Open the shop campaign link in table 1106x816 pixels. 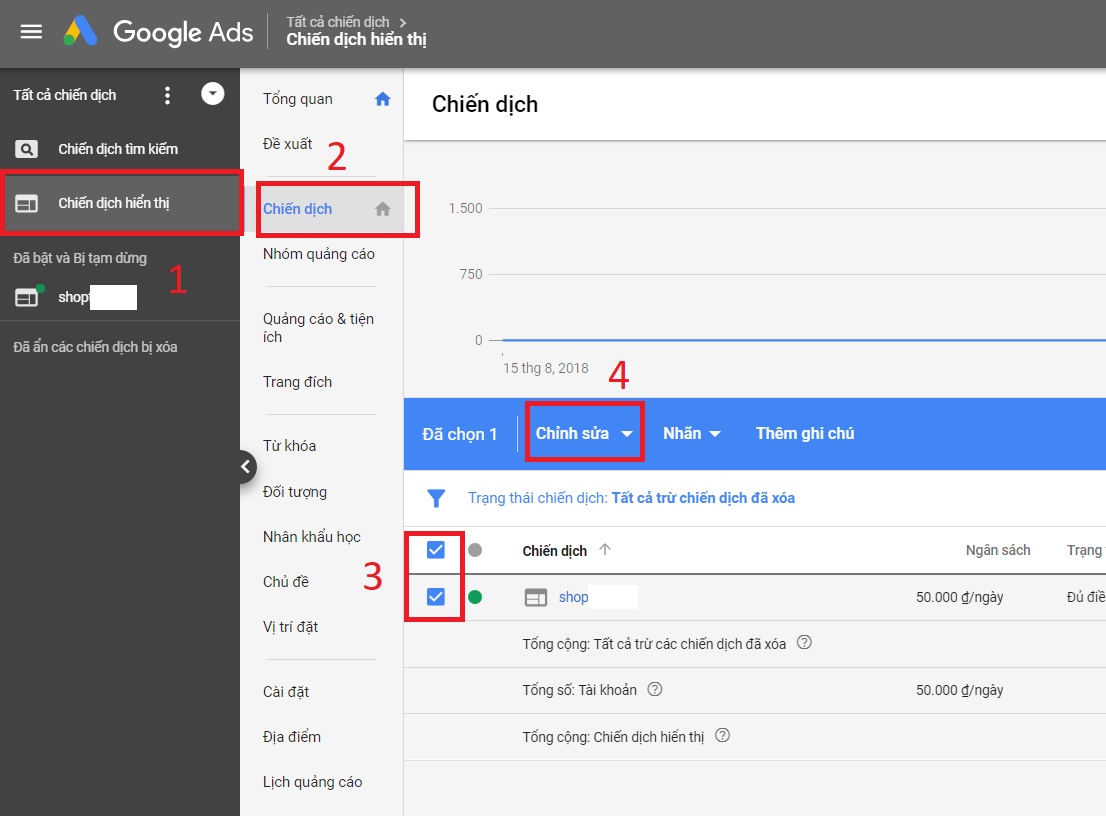573,597
